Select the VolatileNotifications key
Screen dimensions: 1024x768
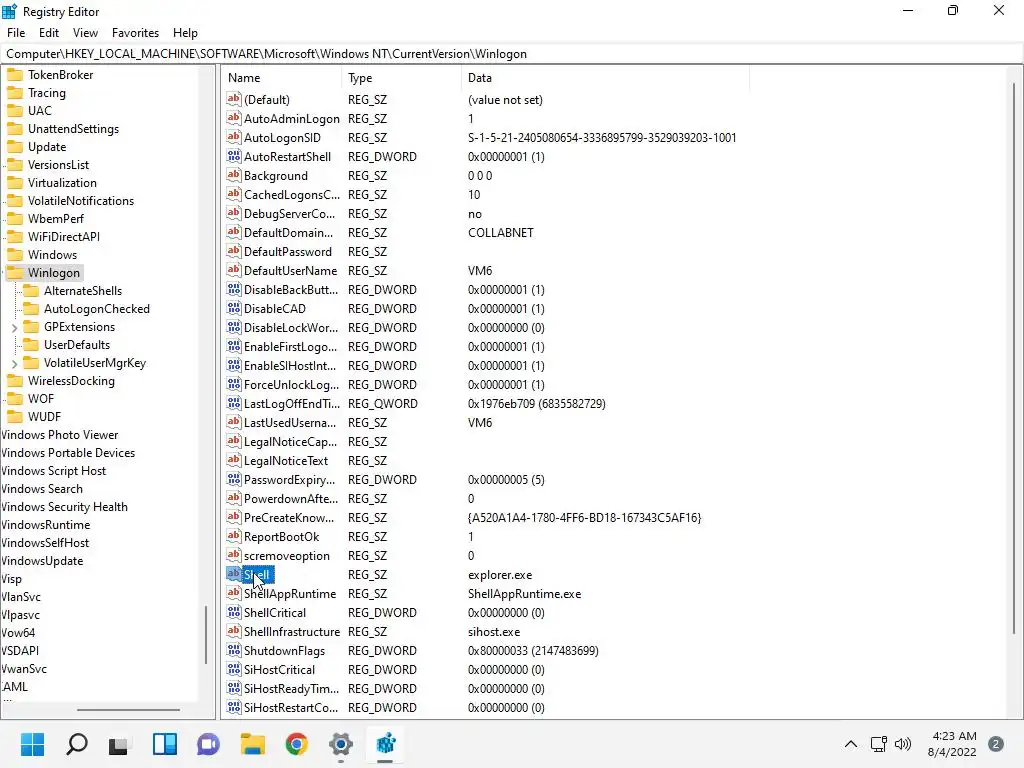coord(80,200)
